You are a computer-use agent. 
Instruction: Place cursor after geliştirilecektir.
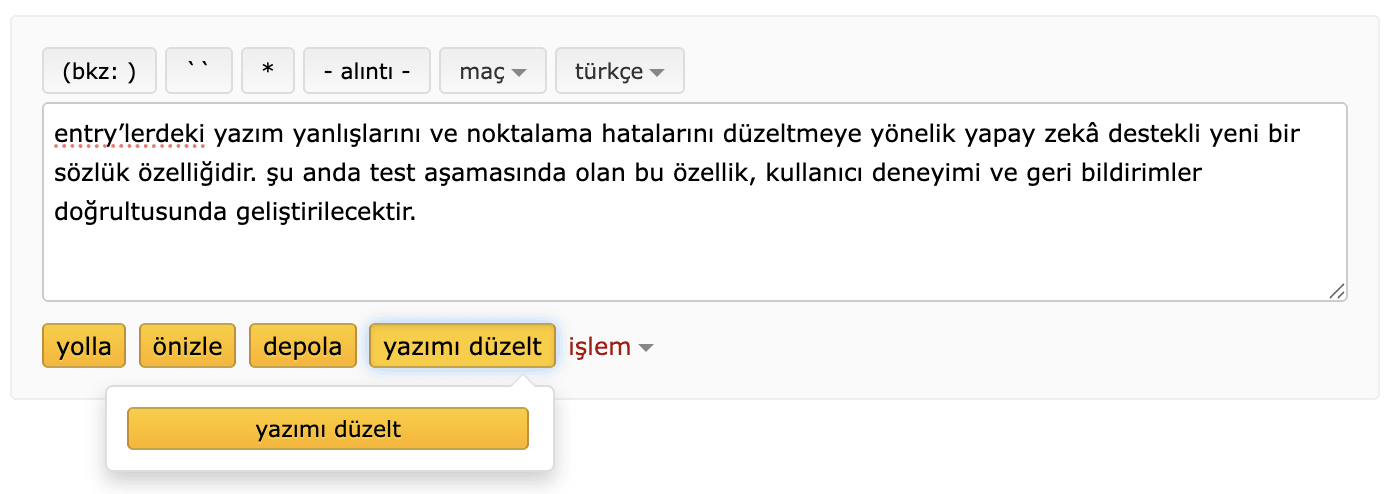coord(415,212)
